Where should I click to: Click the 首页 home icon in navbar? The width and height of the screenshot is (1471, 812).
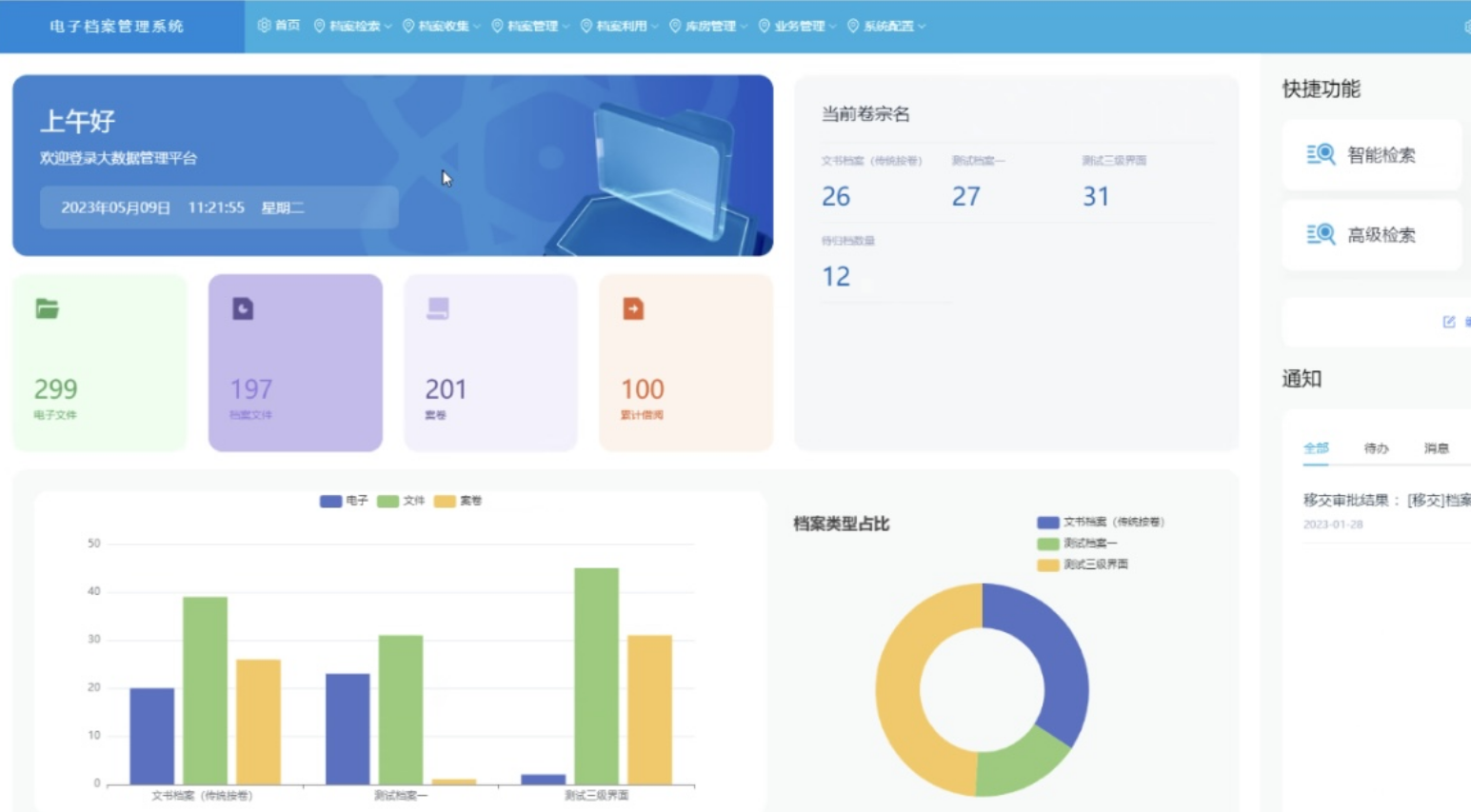pyautogui.click(x=265, y=26)
